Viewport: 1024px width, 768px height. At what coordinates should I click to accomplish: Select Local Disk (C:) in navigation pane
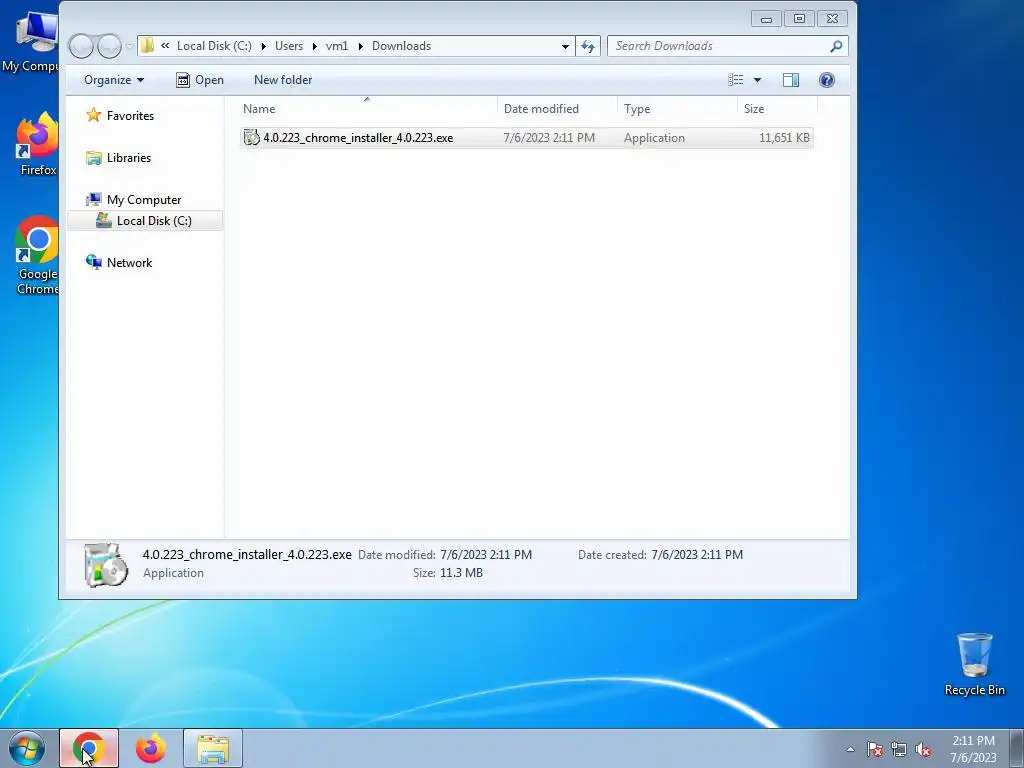(154, 221)
